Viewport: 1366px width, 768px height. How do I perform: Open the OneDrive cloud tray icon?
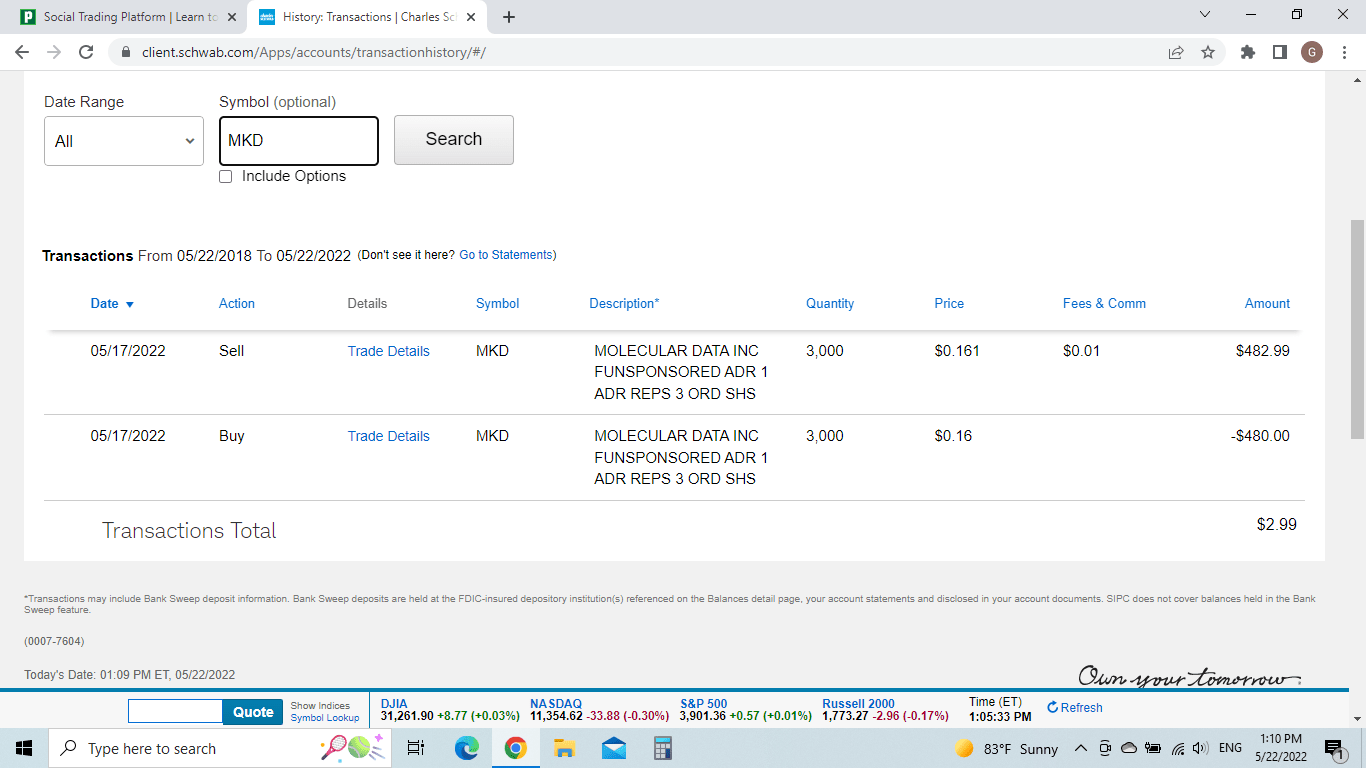coord(1129,748)
